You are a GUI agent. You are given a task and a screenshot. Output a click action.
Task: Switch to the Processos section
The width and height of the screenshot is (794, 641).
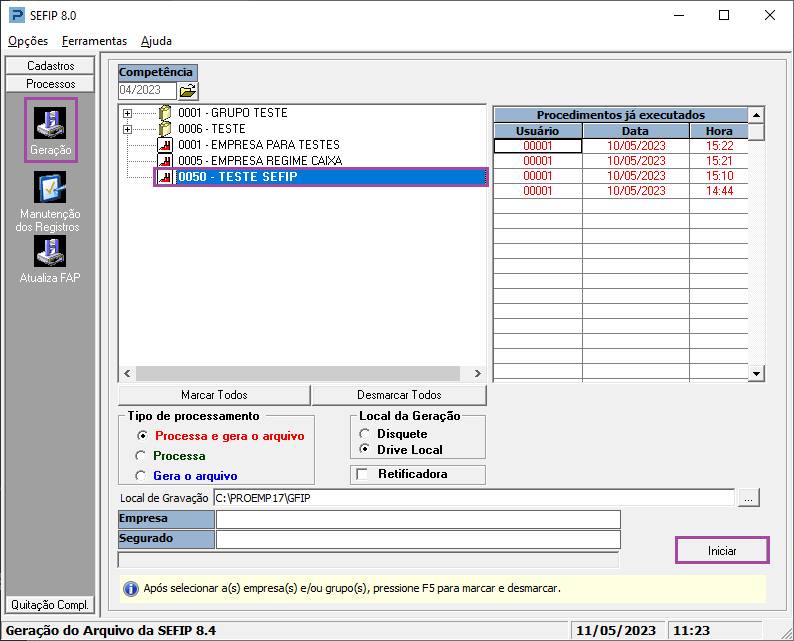[x=50, y=84]
